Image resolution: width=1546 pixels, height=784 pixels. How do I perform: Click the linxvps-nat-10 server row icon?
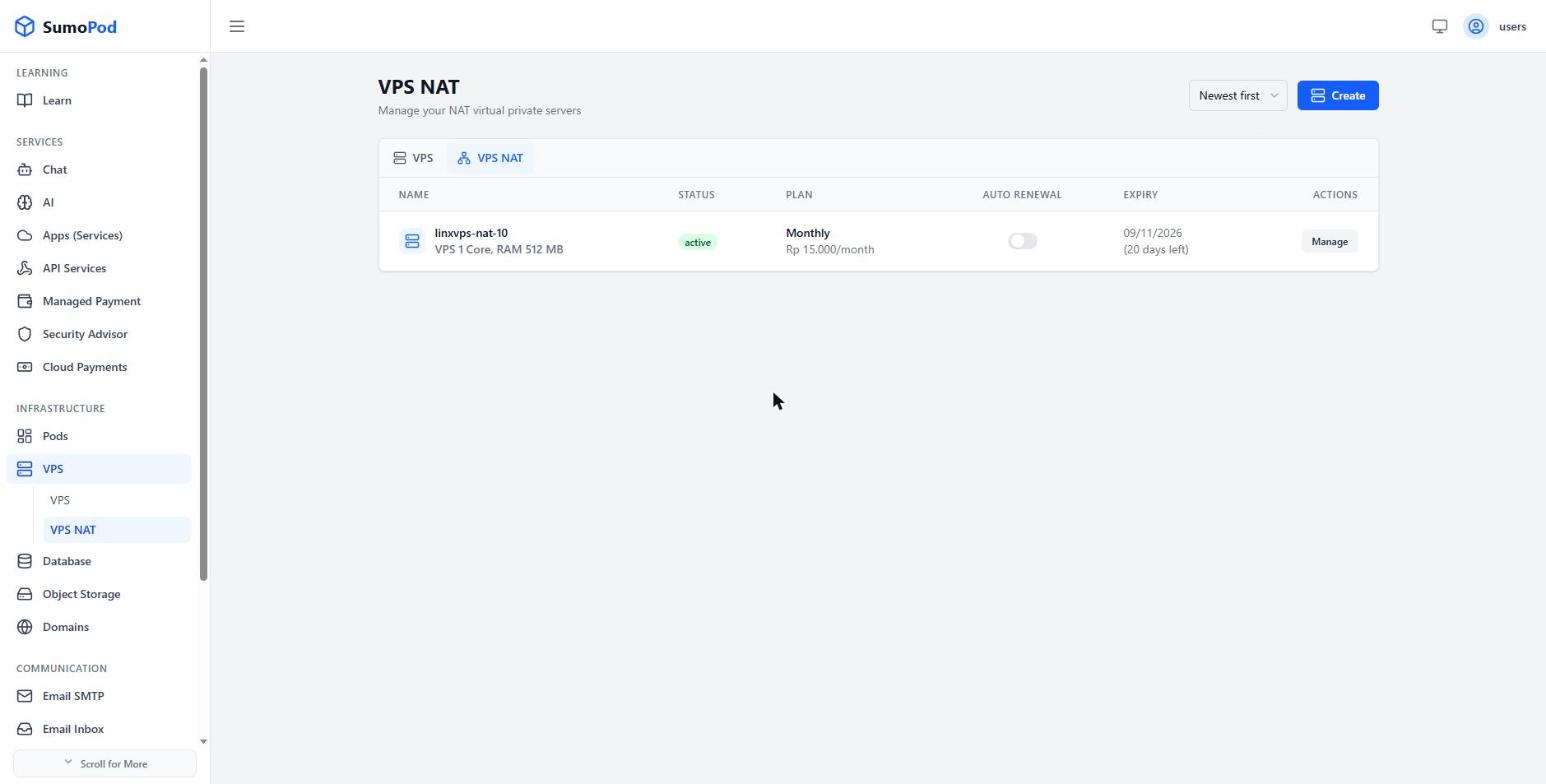pos(412,241)
